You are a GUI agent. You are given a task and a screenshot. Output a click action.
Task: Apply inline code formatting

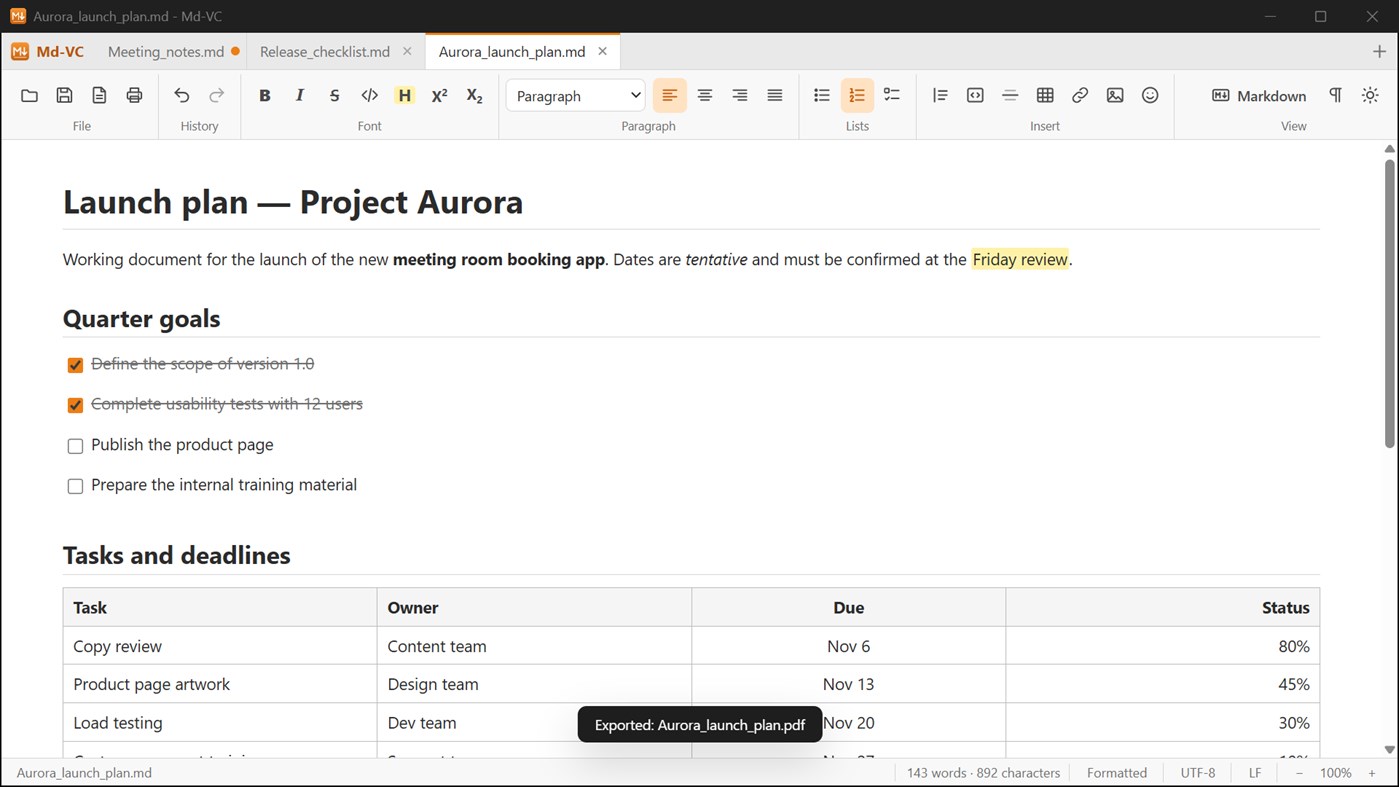coord(369,95)
